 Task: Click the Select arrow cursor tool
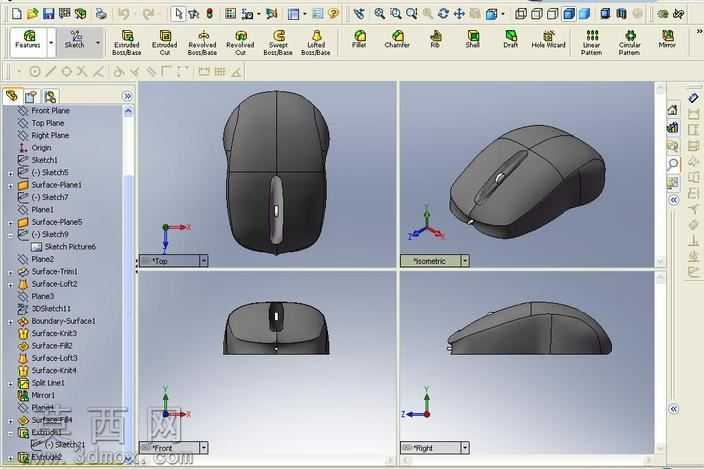(178, 14)
